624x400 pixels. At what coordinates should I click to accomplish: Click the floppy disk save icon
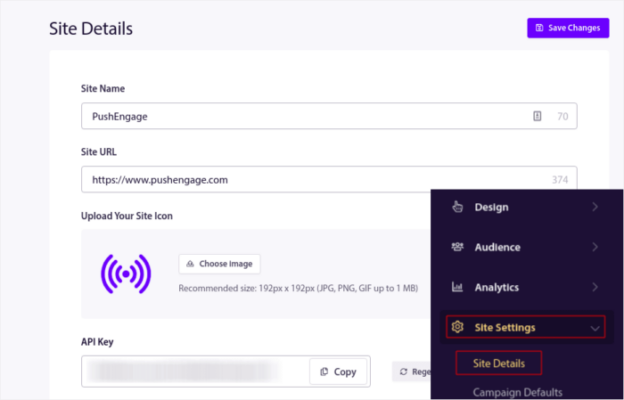pyautogui.click(x=540, y=28)
